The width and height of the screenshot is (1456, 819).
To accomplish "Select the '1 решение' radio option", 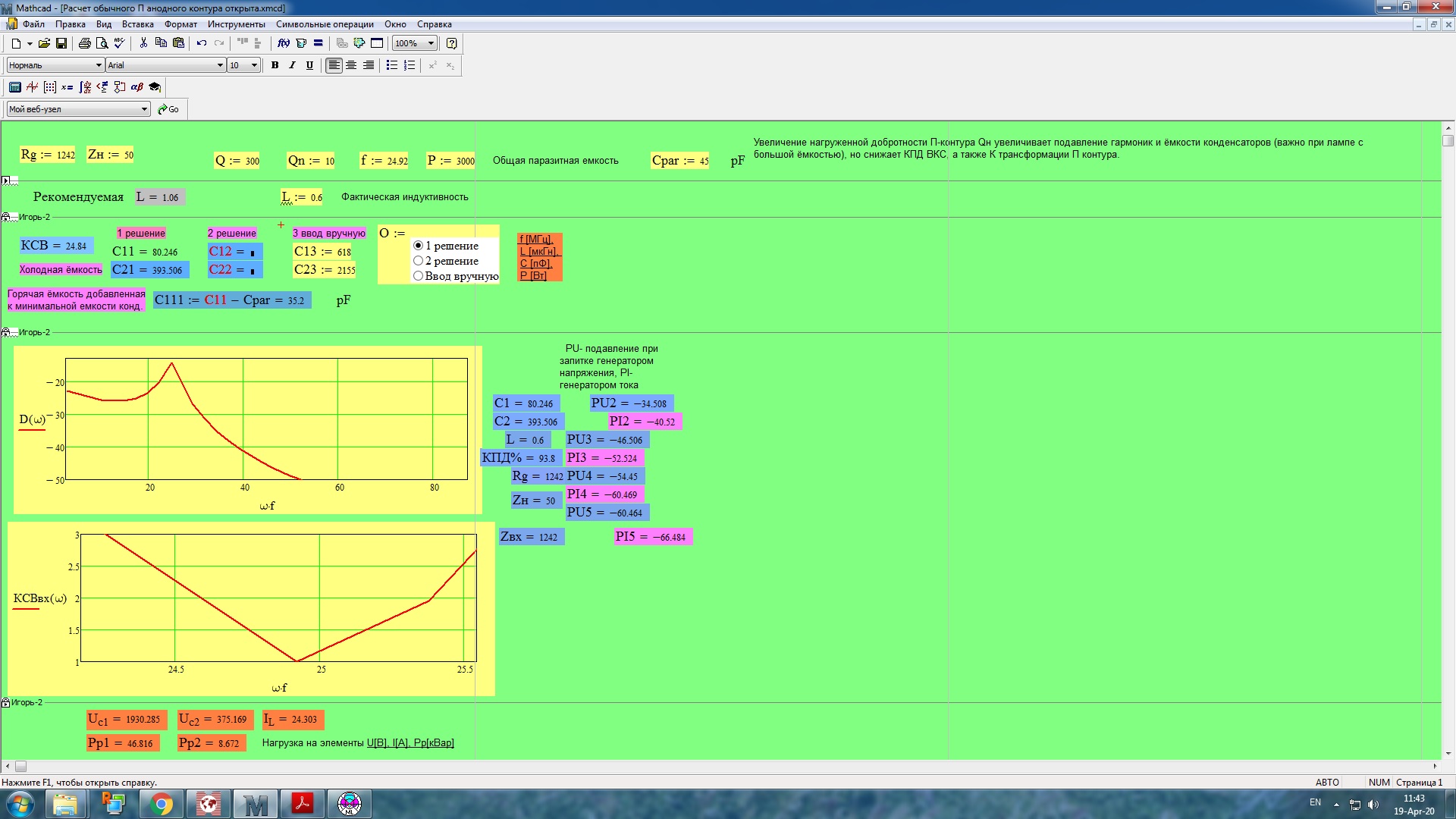I will [418, 246].
